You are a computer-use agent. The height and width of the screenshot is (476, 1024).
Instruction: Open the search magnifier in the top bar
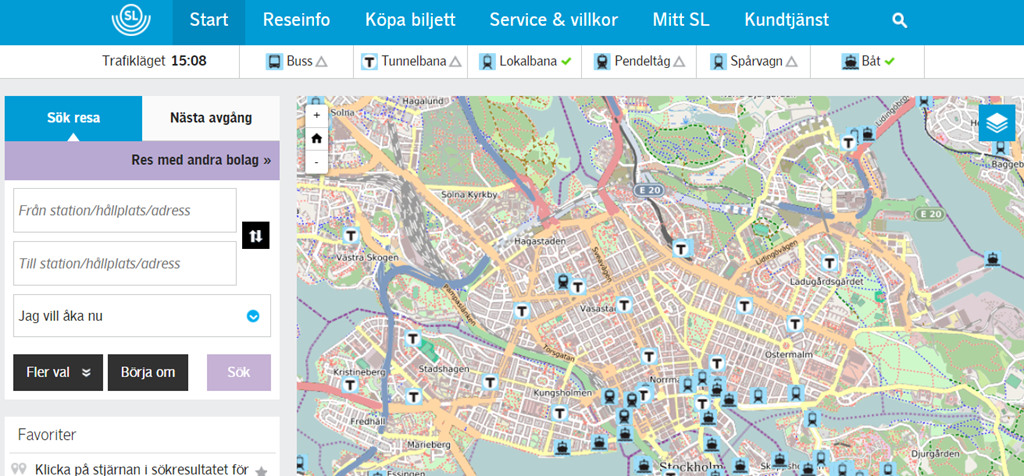899,20
